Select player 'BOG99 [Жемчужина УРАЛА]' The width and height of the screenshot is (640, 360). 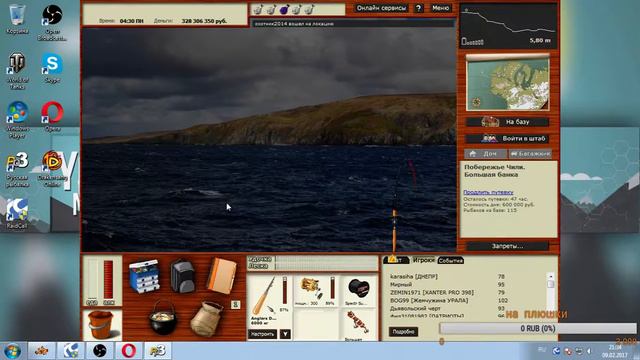tap(429, 300)
